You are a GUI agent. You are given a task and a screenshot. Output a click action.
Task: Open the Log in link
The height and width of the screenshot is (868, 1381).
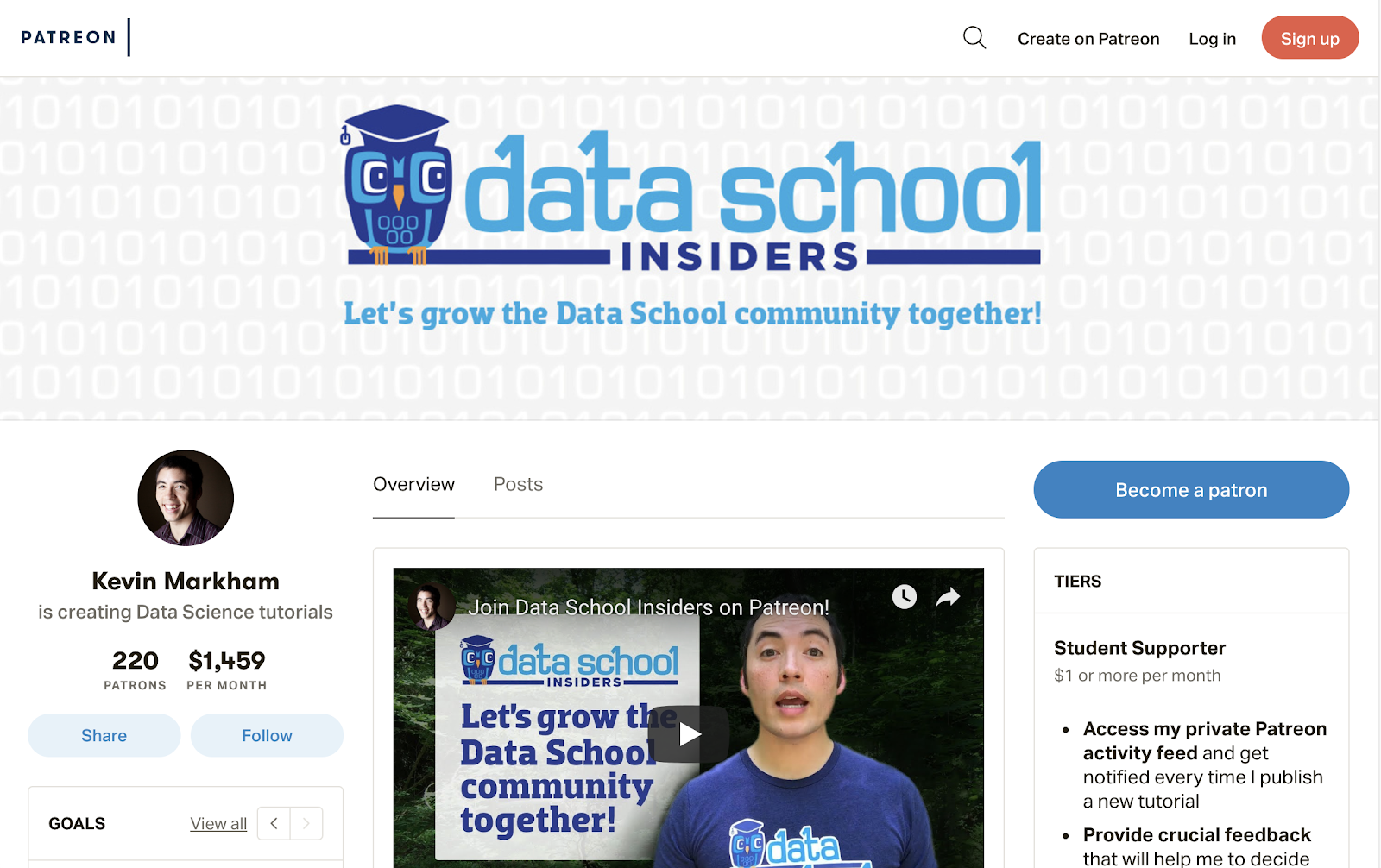1212,39
